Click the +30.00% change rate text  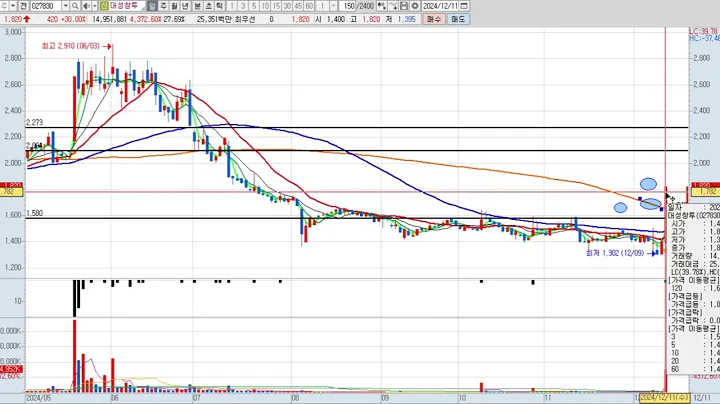pyautogui.click(x=73, y=19)
